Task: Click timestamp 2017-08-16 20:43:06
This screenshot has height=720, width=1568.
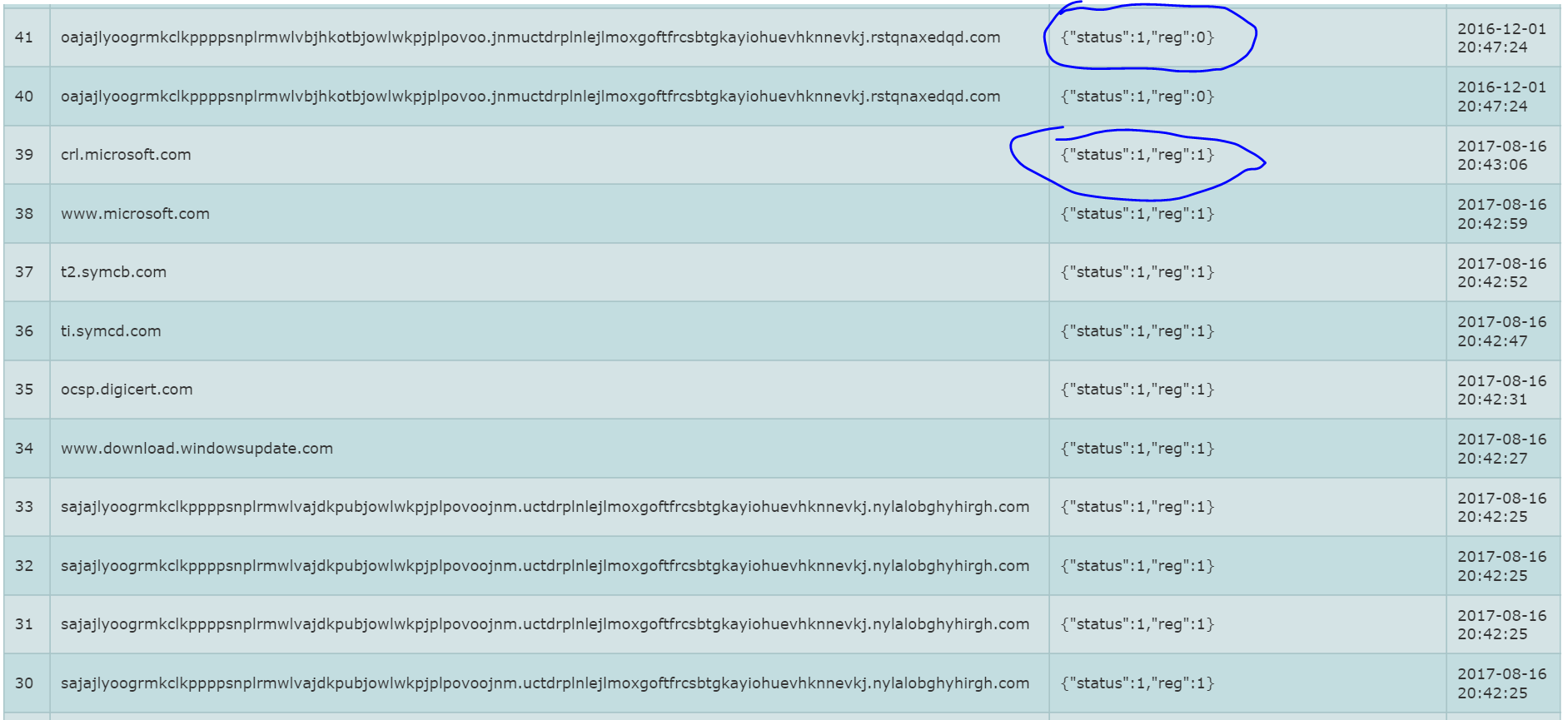Action: pyautogui.click(x=1501, y=156)
